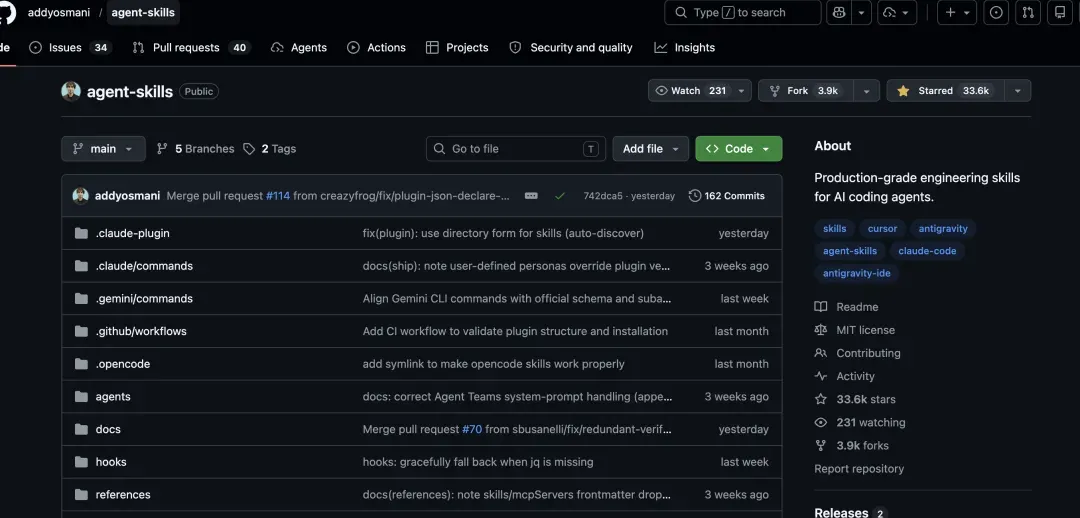Switch to the Projects tab
The height and width of the screenshot is (518, 1080).
pos(457,48)
